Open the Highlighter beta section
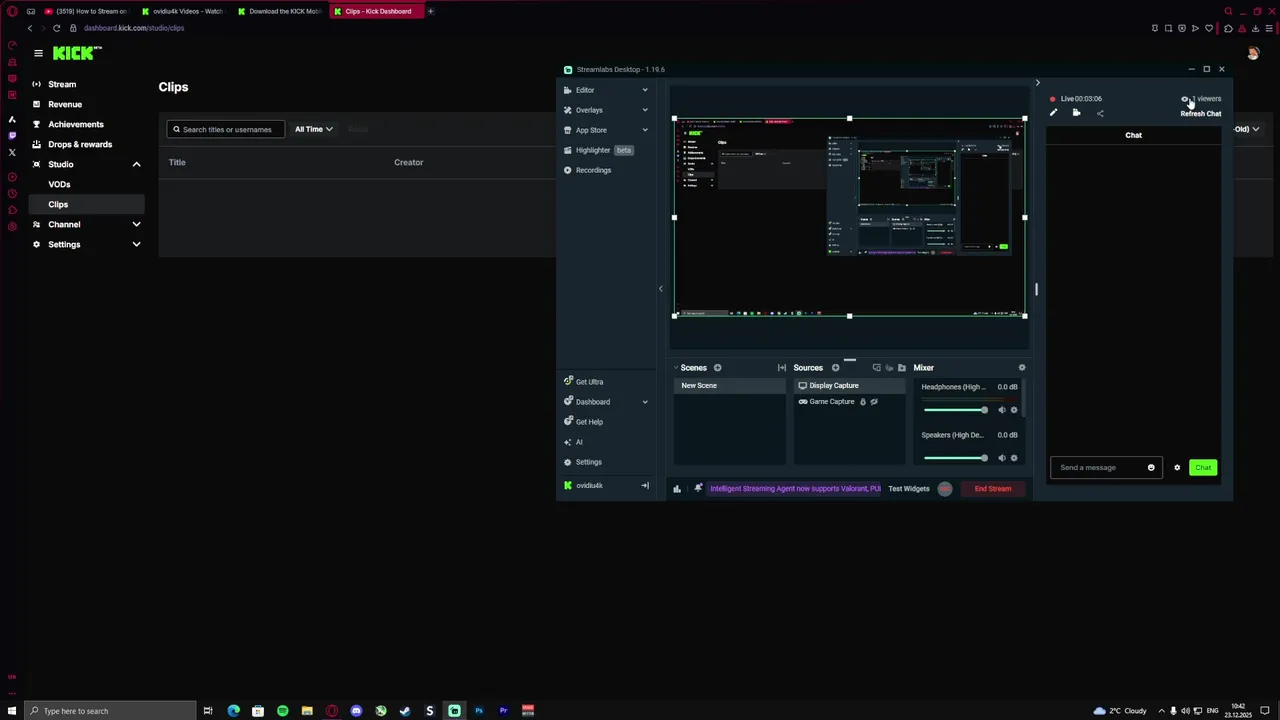The width and height of the screenshot is (1280, 720). 598,150
